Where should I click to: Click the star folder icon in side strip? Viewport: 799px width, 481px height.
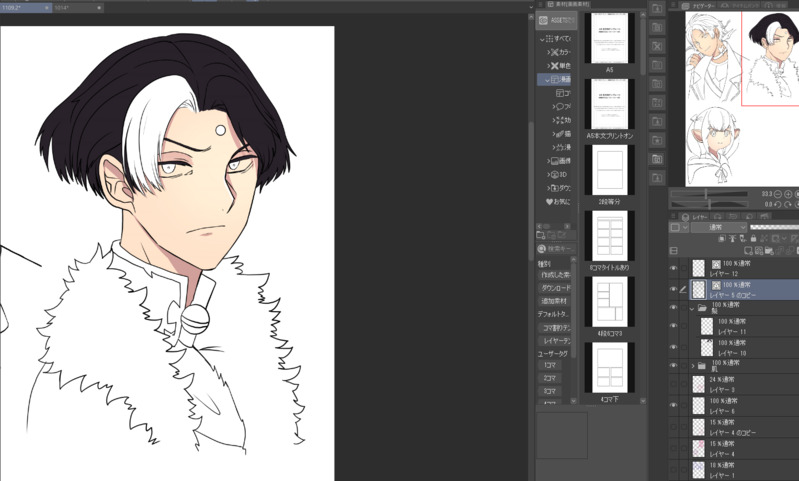[x=657, y=140]
